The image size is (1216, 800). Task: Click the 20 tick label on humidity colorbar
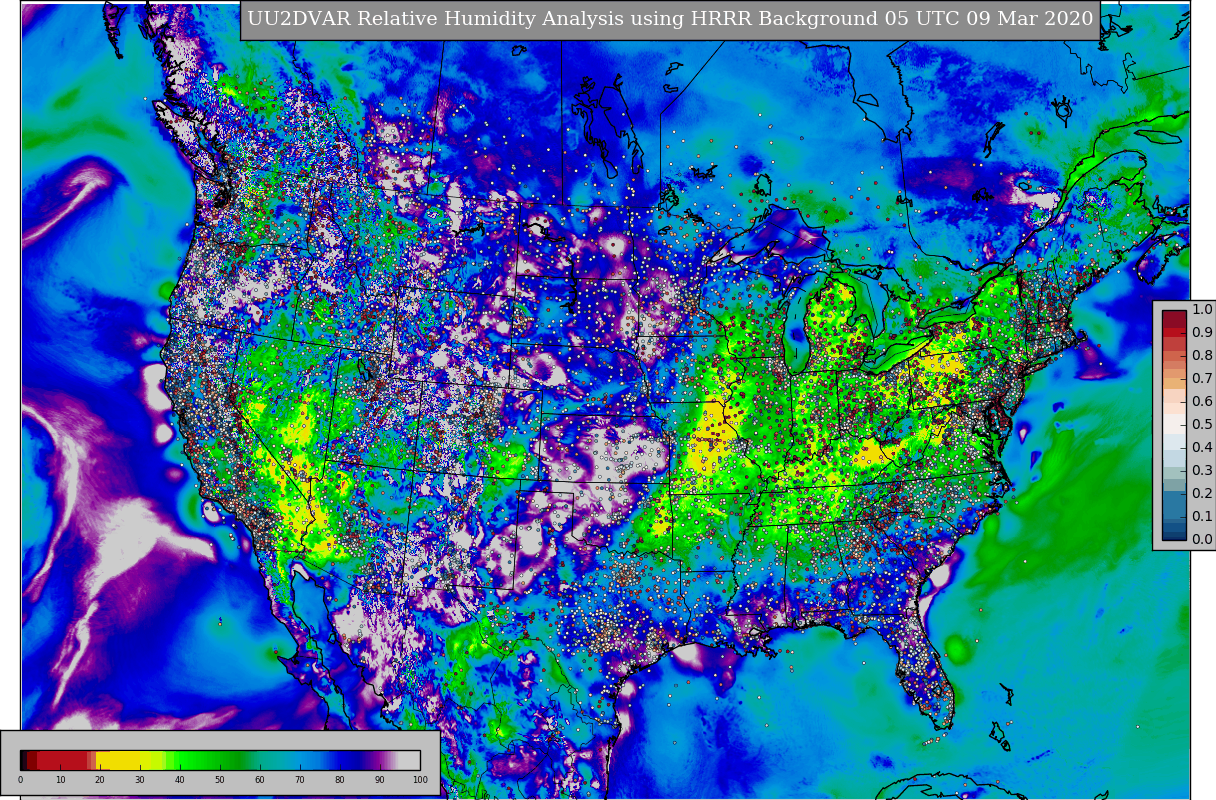point(100,780)
